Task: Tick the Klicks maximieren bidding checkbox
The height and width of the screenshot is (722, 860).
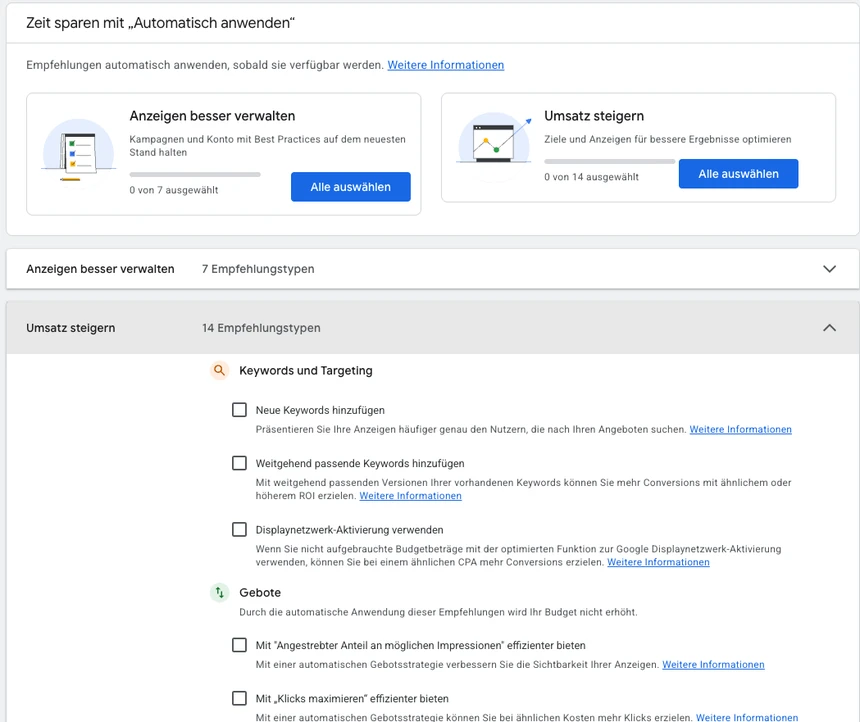Action: 239,698
